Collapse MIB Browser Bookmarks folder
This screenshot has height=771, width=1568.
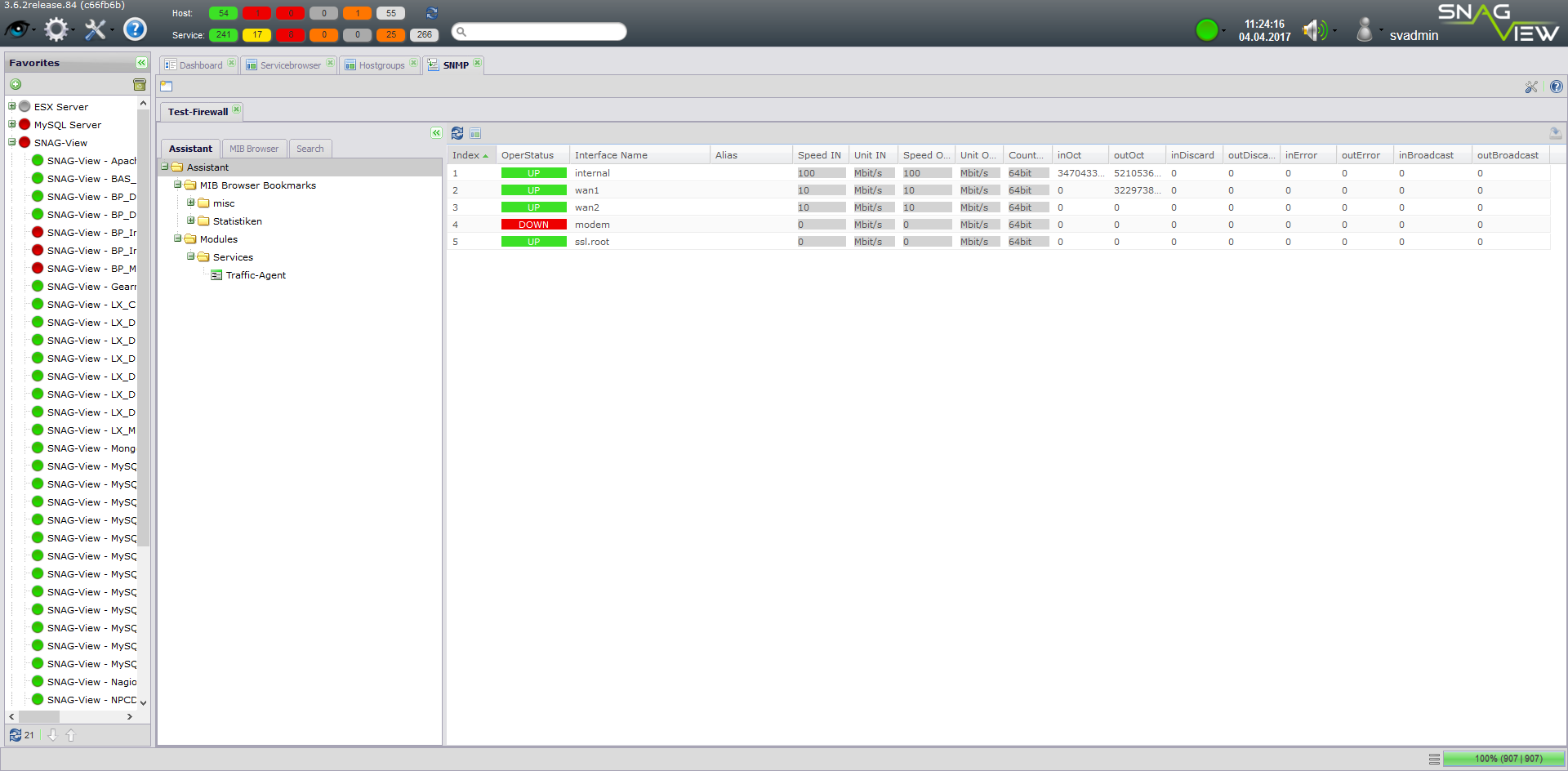178,185
